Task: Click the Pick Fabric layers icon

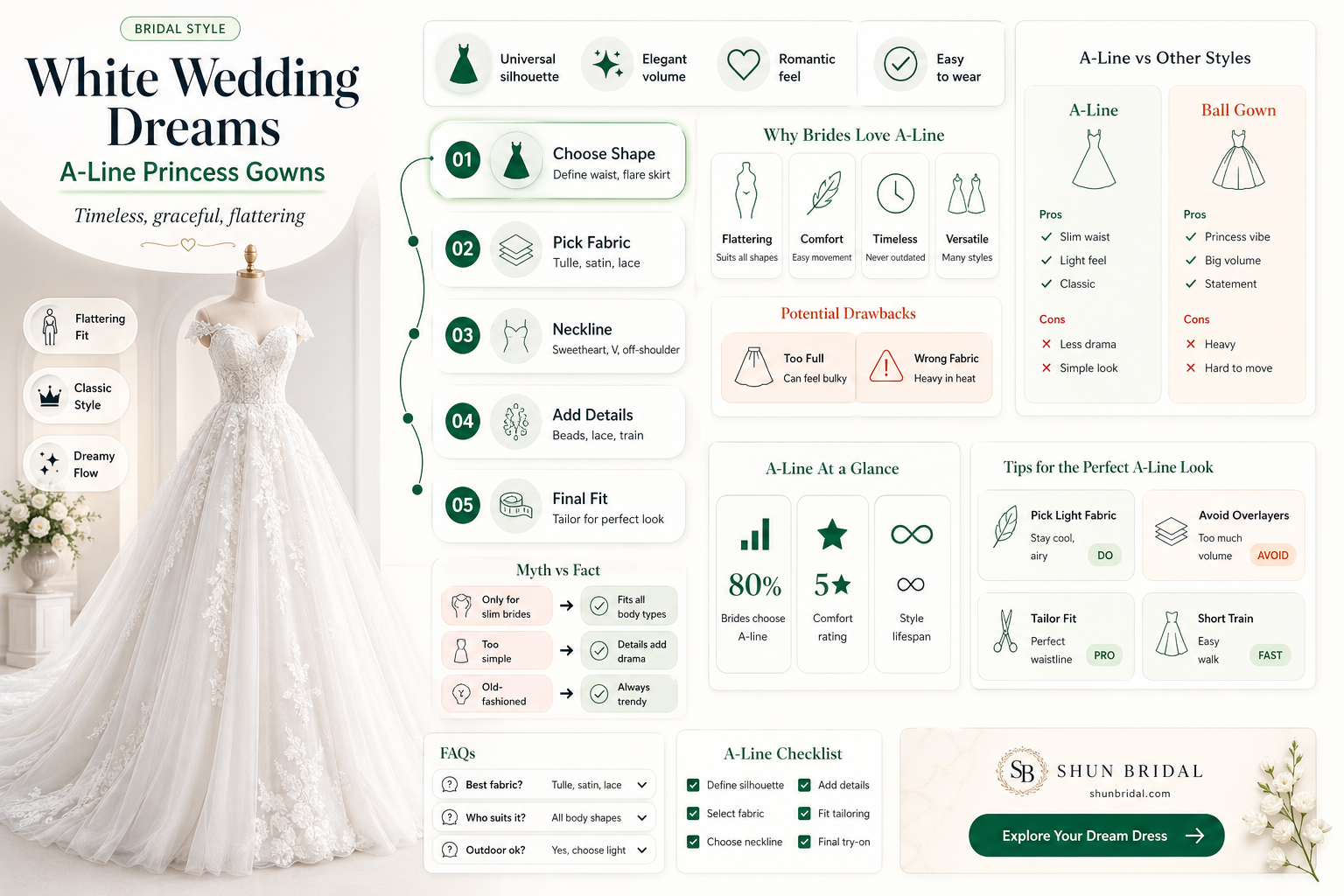Action: click(x=516, y=250)
